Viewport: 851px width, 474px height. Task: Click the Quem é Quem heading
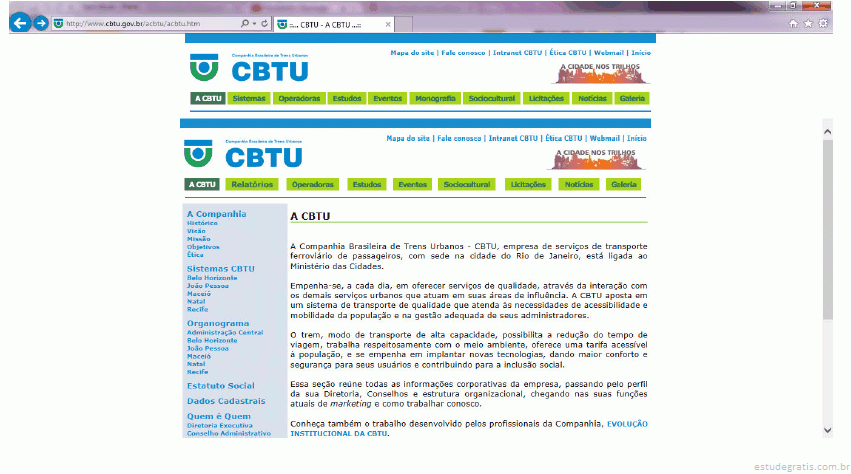pyautogui.click(x=219, y=416)
